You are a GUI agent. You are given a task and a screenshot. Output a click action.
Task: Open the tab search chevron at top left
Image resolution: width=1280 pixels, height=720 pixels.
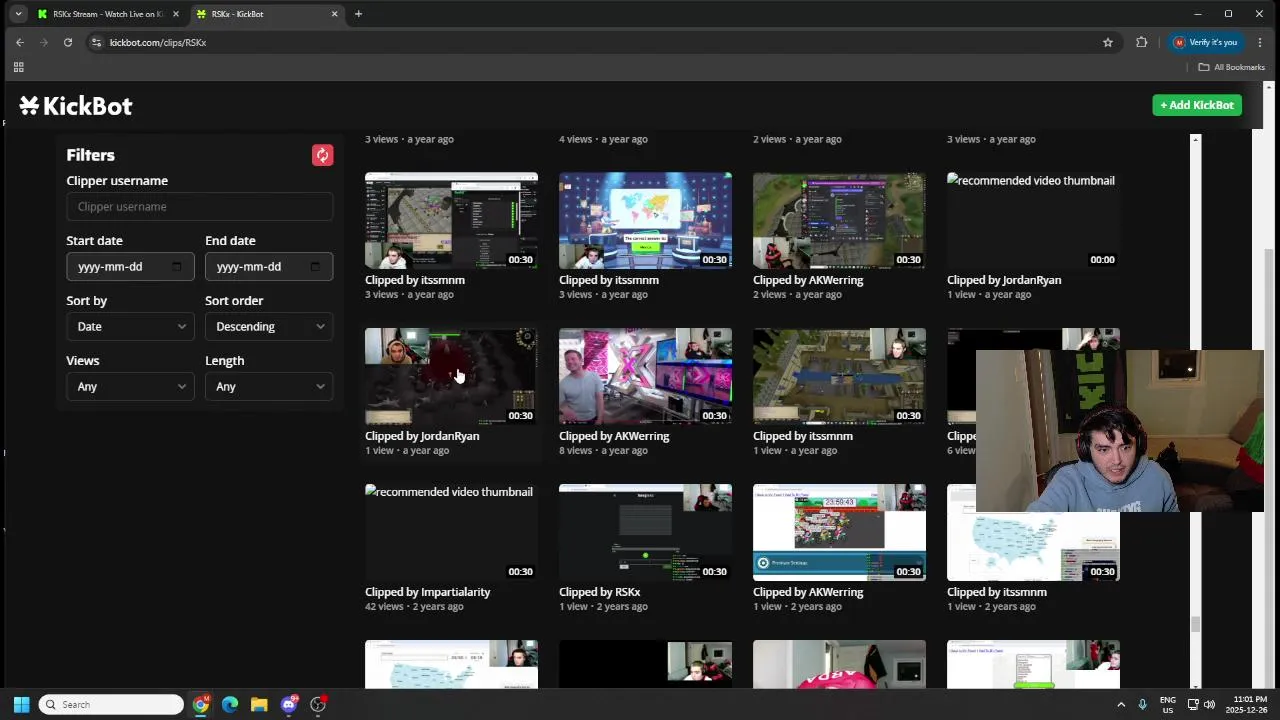tap(18, 14)
